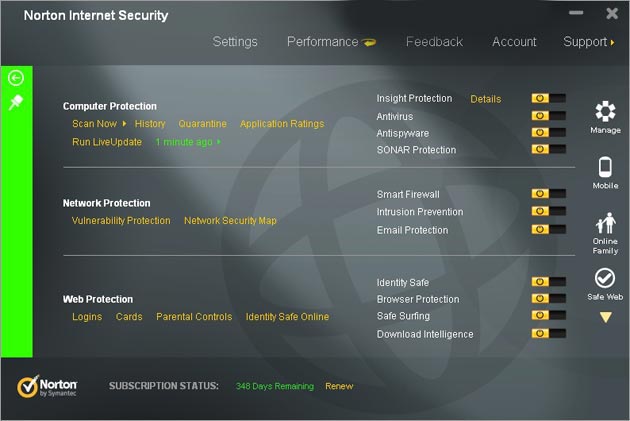Expand the Support menu arrow

(613, 42)
